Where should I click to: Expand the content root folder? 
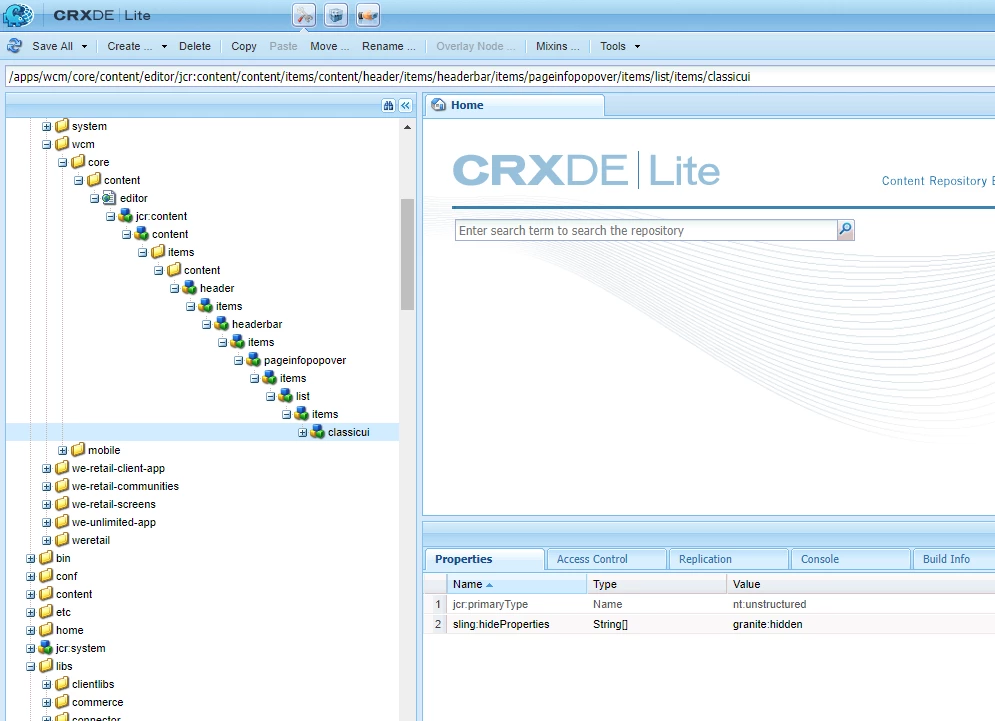point(30,594)
